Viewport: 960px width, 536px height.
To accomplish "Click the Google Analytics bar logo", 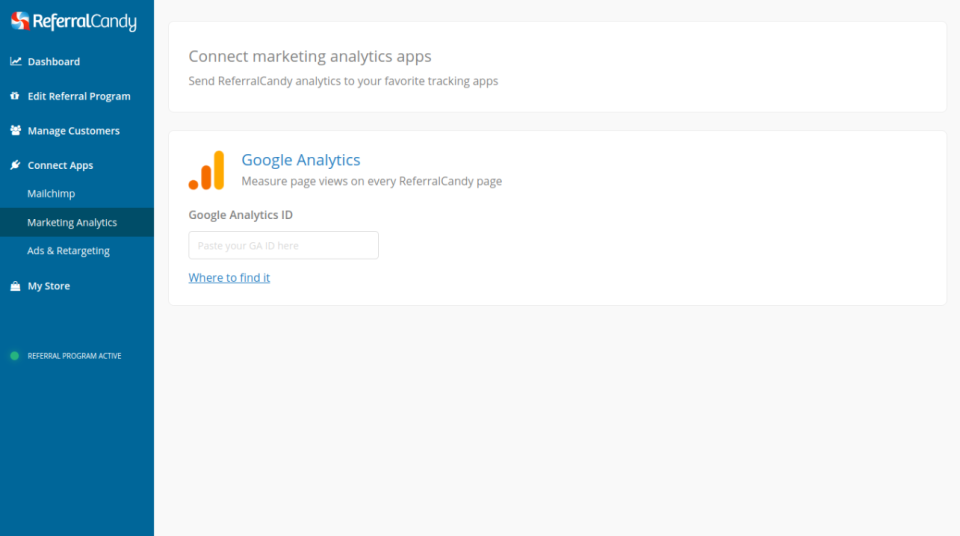I will tap(207, 170).
